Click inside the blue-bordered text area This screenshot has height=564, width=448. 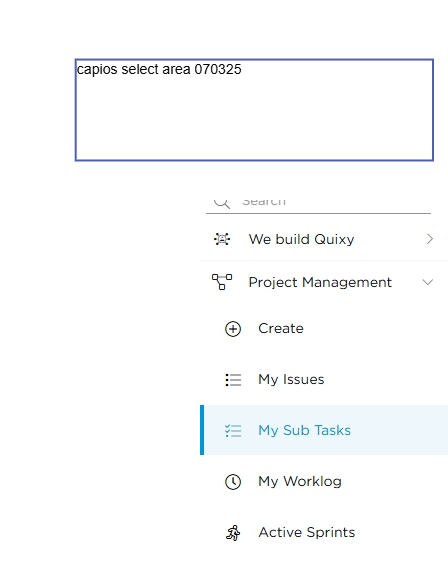(x=254, y=110)
